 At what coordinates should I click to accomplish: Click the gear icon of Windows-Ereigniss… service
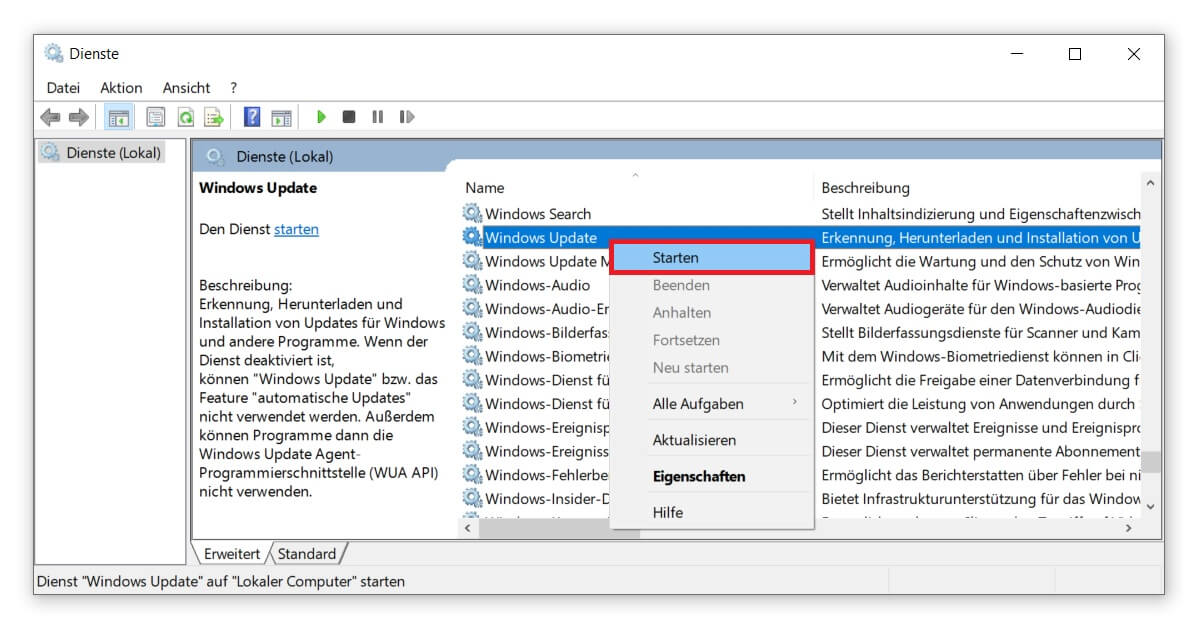[472, 451]
